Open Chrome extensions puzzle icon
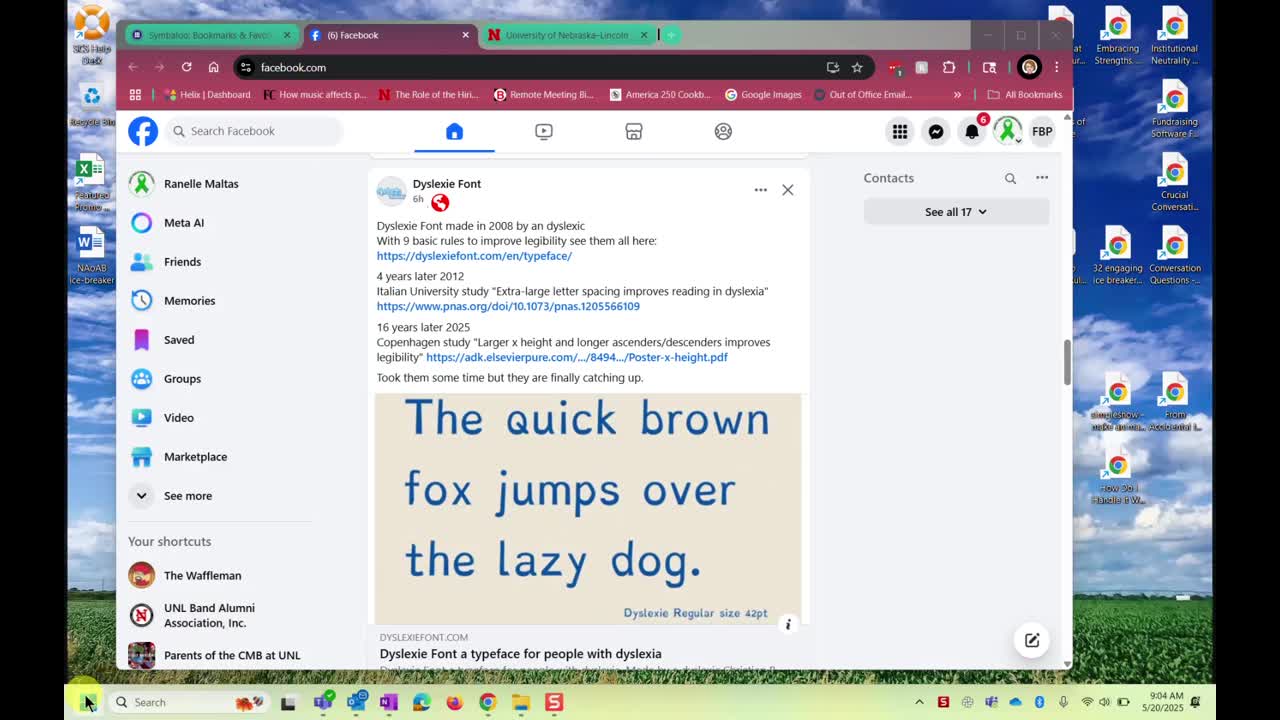 [949, 67]
